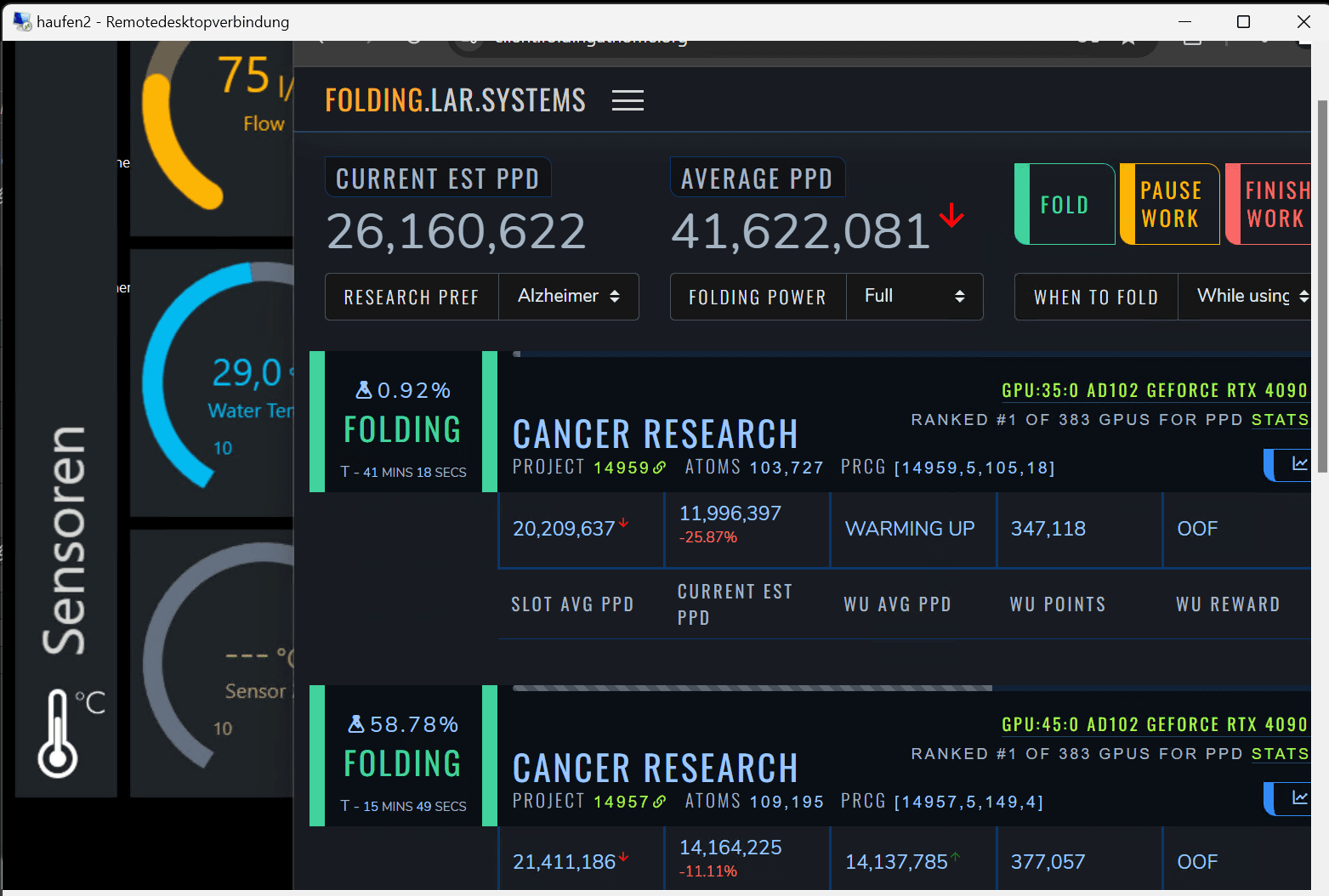Open project 14959 link
This screenshot has height=896, width=1329.
pyautogui.click(x=622, y=468)
